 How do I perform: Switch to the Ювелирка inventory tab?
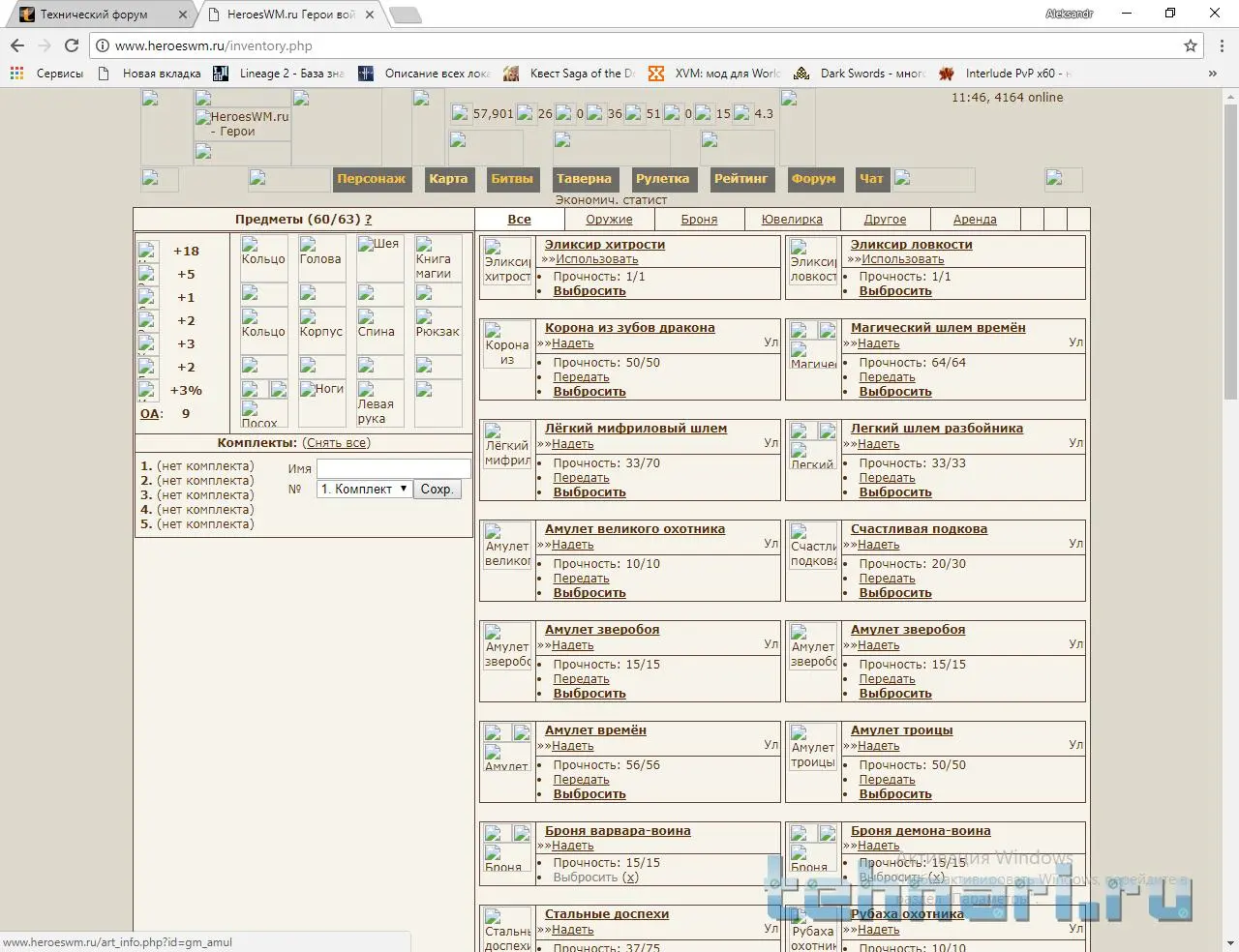(x=792, y=220)
